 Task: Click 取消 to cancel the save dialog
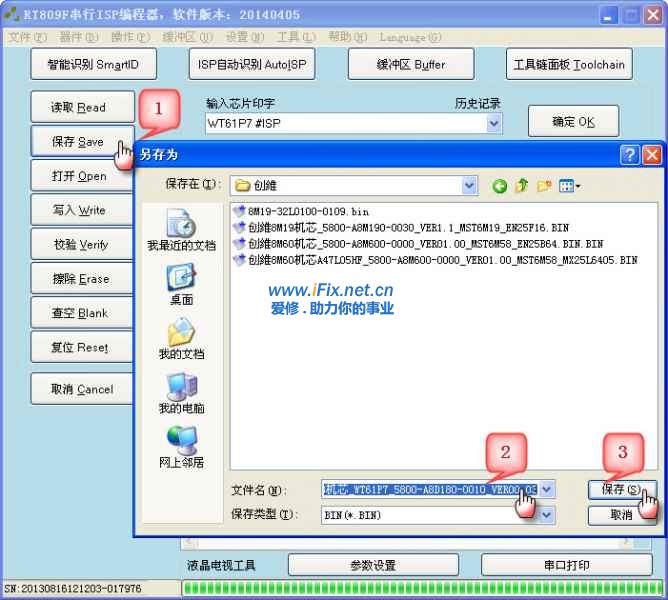(621, 515)
